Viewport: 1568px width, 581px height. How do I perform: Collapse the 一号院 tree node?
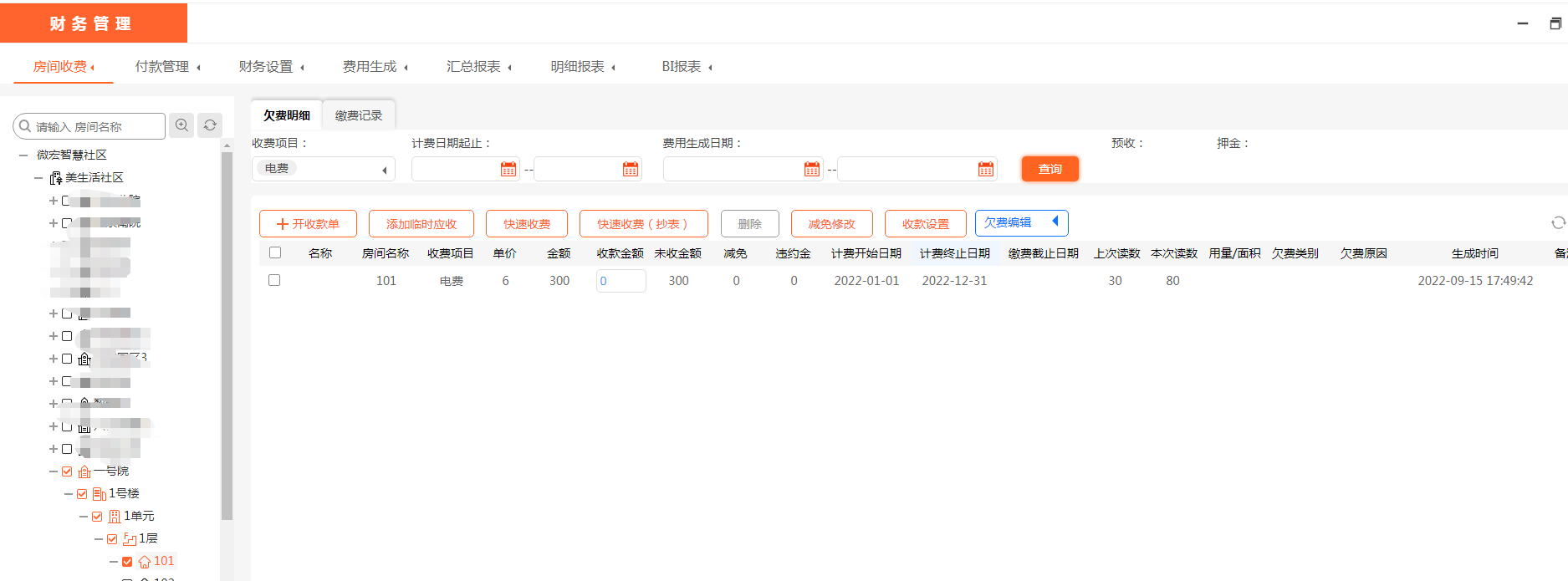pyautogui.click(x=54, y=471)
